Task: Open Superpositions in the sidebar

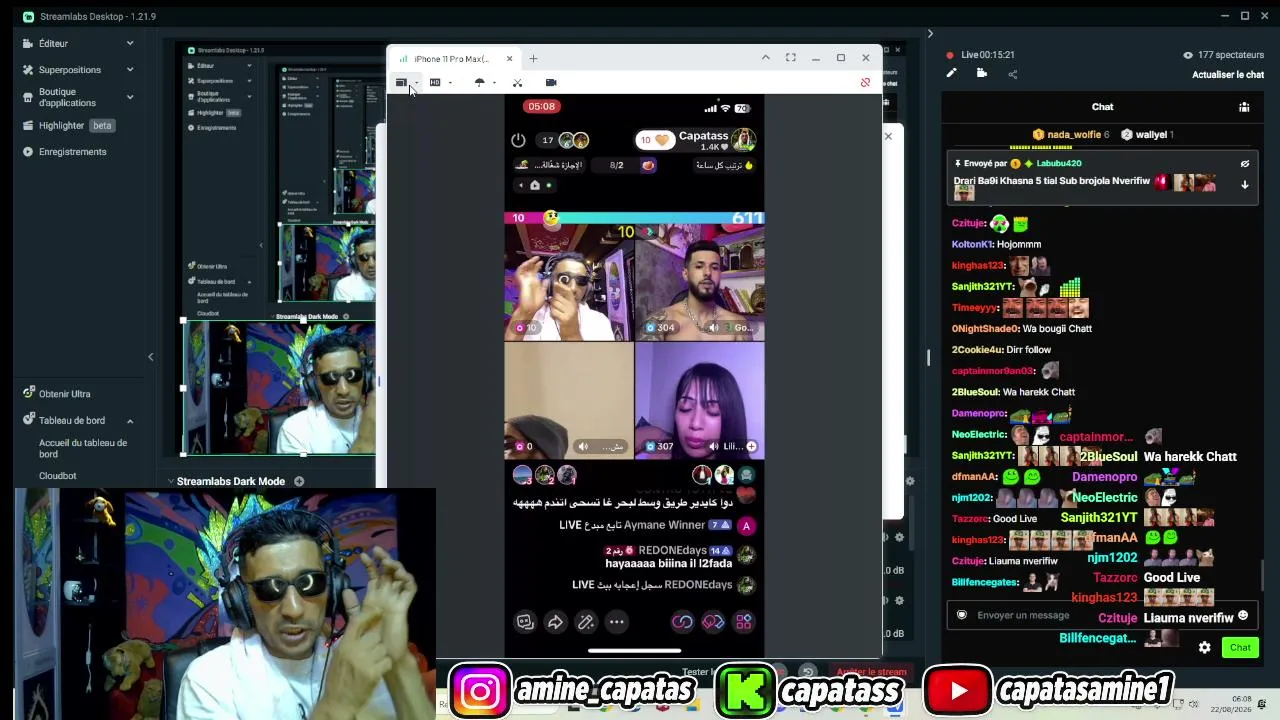Action: click(70, 70)
